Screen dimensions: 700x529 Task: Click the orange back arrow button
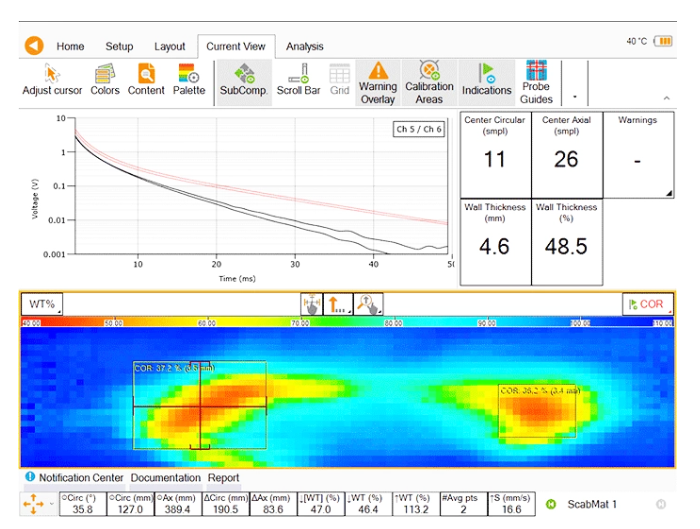pyautogui.click(x=34, y=46)
